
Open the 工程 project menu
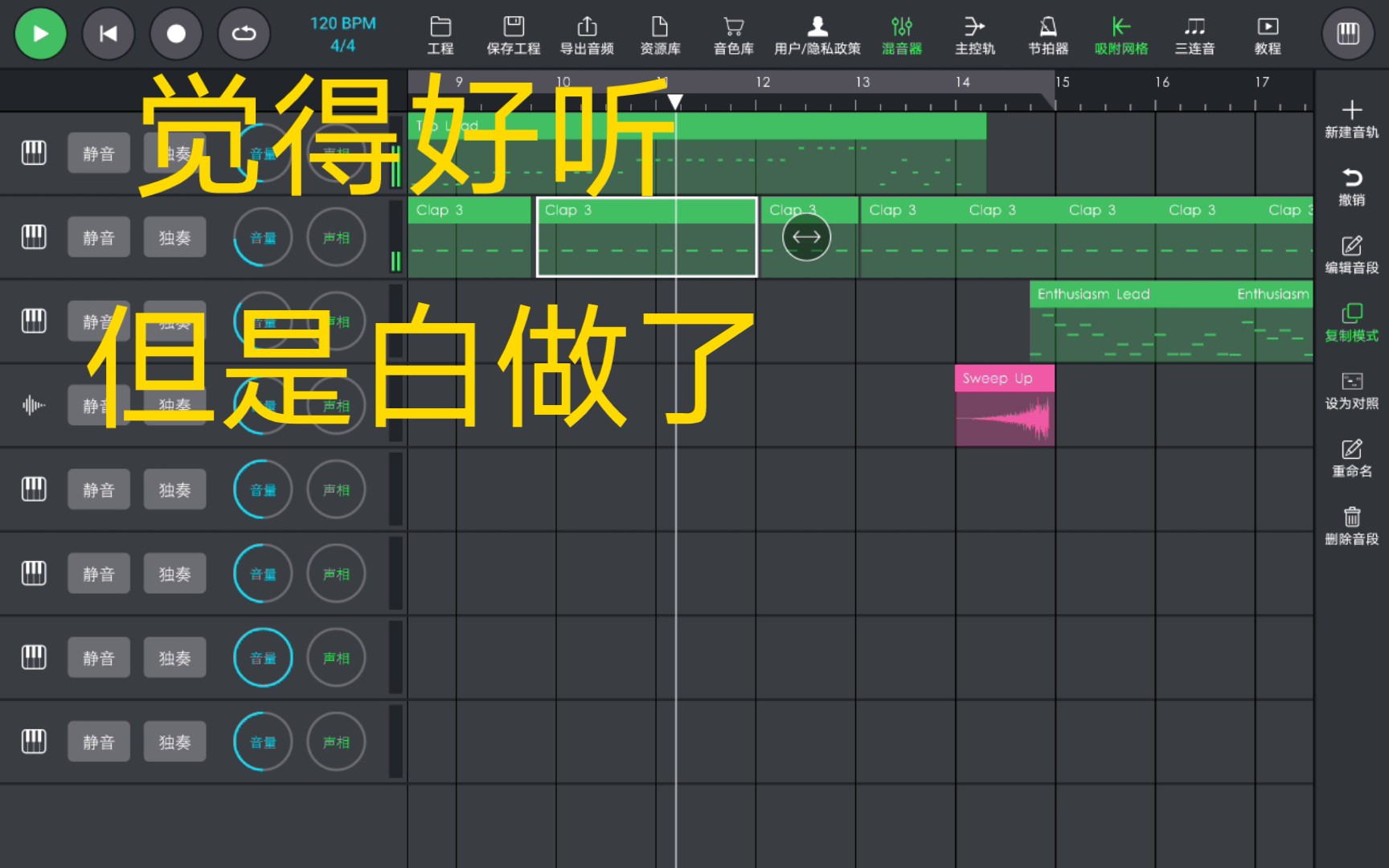440,36
